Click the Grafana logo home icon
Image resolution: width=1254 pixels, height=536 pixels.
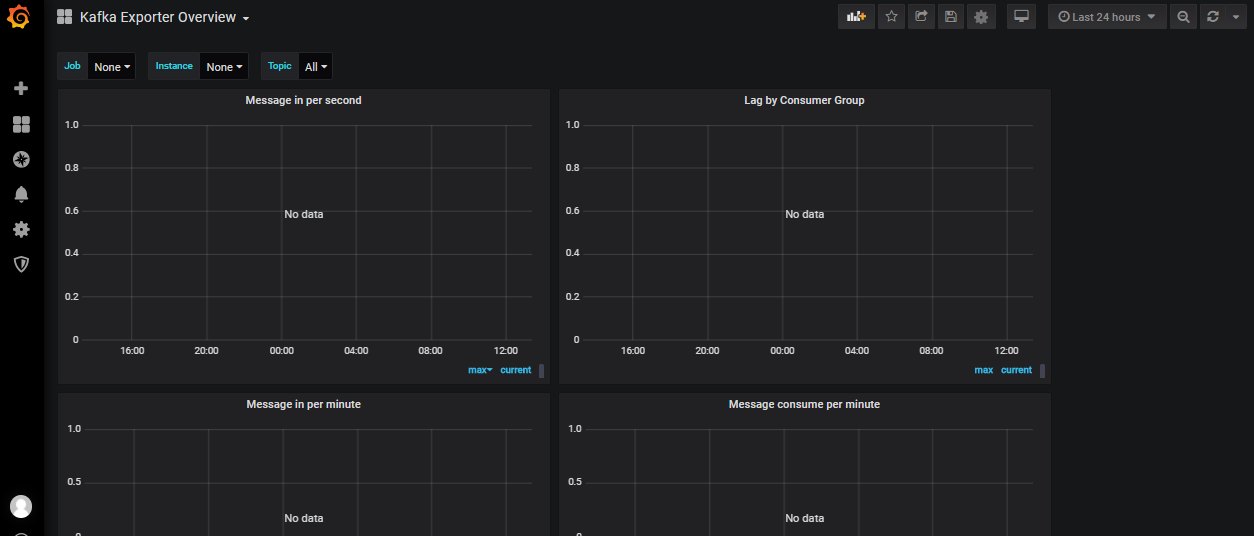(20, 17)
